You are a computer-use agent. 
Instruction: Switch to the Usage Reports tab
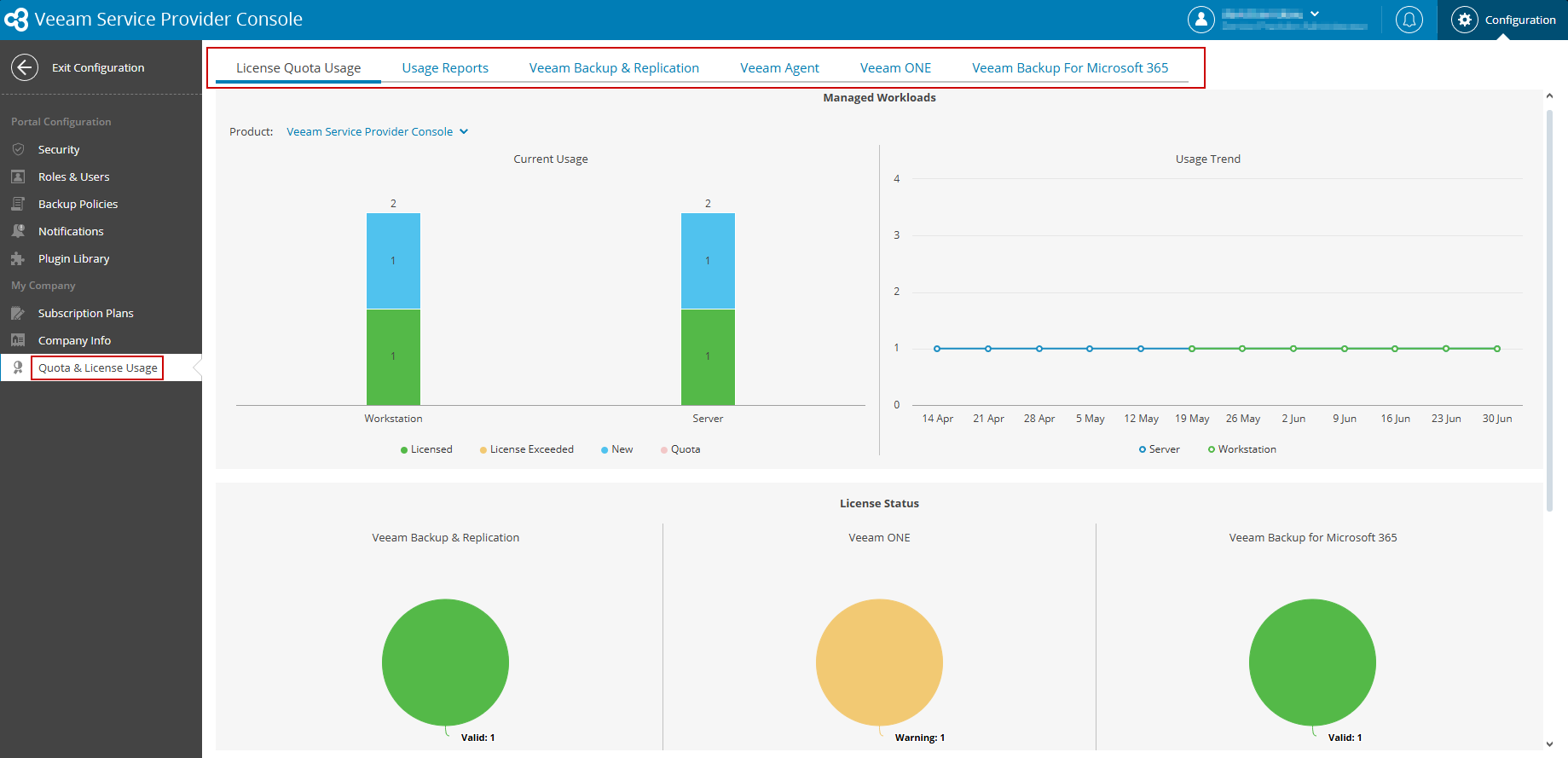coord(445,68)
